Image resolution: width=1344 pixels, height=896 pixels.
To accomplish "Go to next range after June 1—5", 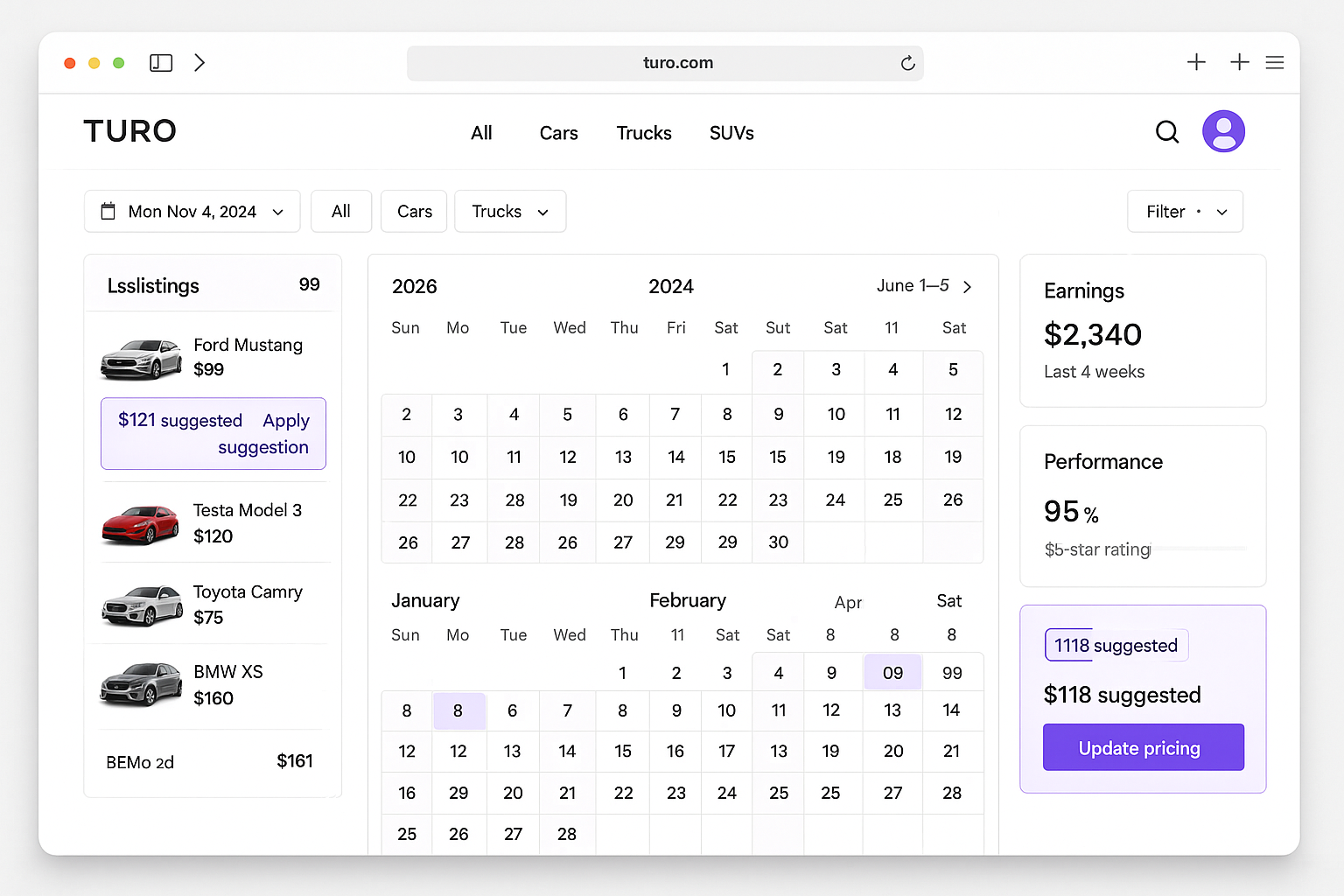I will (x=967, y=287).
